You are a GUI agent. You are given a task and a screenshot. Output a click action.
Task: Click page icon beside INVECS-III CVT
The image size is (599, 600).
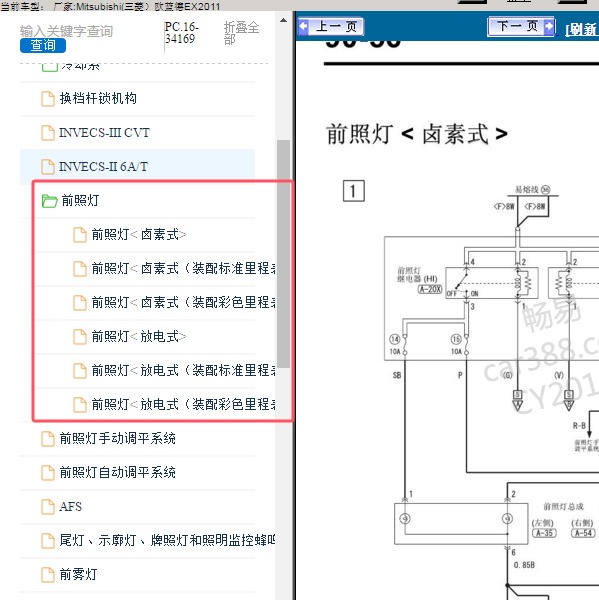48,133
